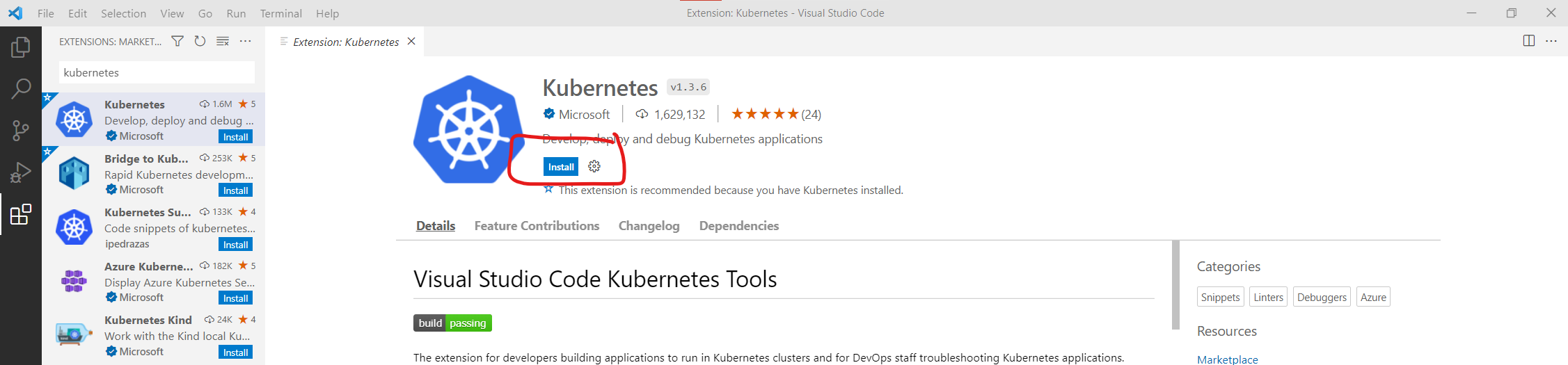Screen dimensions: 1568x365
Task: Open the manage gear next to Install
Action: (594, 167)
